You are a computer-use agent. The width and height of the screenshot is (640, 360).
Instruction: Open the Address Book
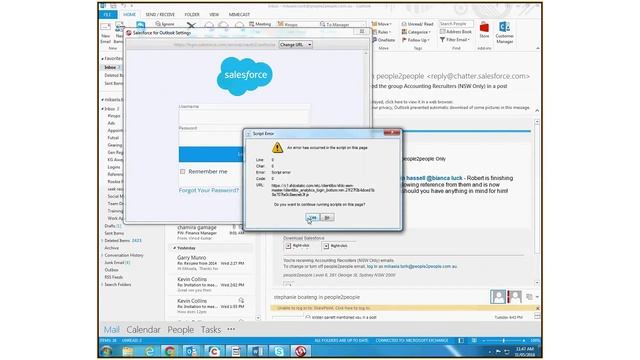click(456, 31)
